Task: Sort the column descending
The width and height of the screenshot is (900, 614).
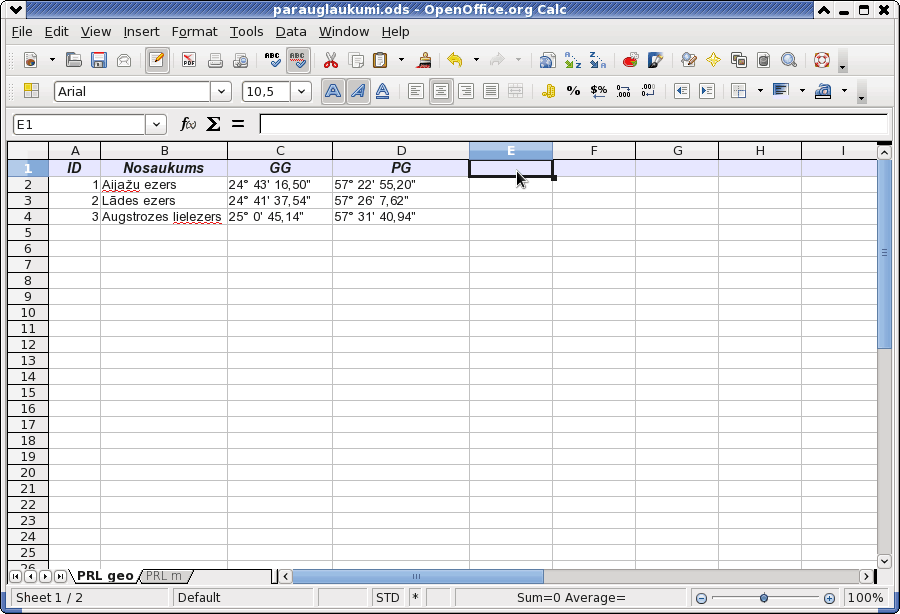Action: tap(597, 60)
